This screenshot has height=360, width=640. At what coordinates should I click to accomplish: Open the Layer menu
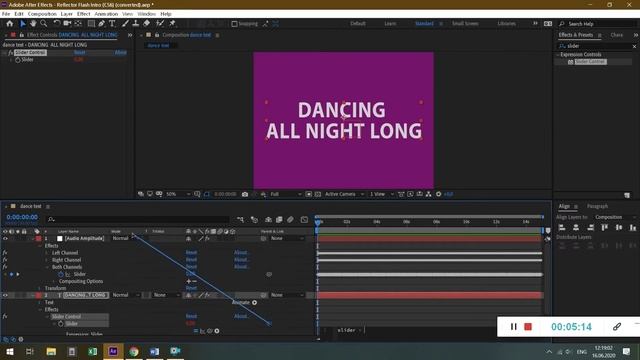(x=67, y=14)
